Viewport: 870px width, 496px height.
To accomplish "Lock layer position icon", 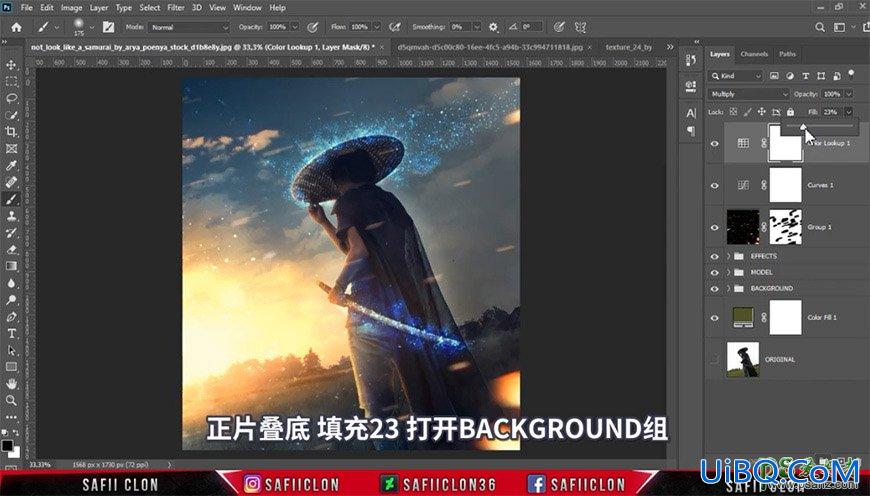I will coord(762,112).
